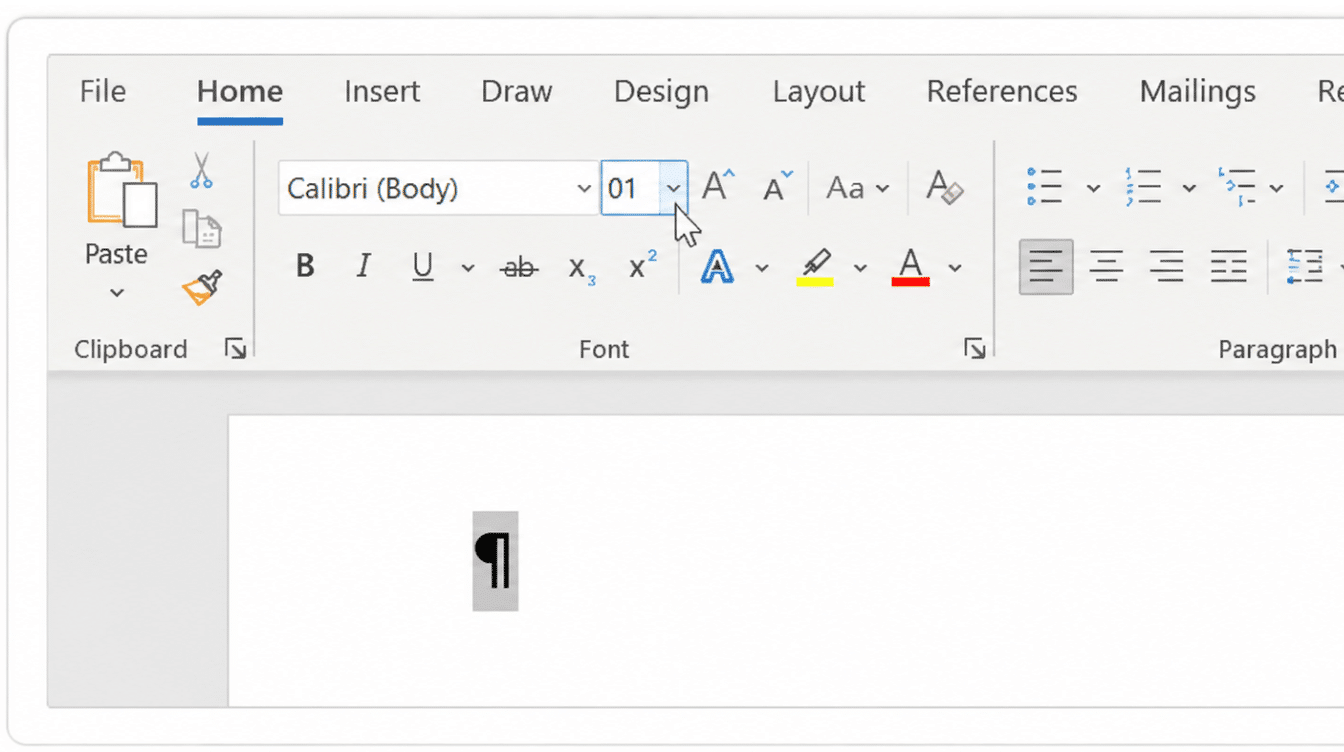Open the Font dialog launcher
1344x752 pixels.
[974, 348]
